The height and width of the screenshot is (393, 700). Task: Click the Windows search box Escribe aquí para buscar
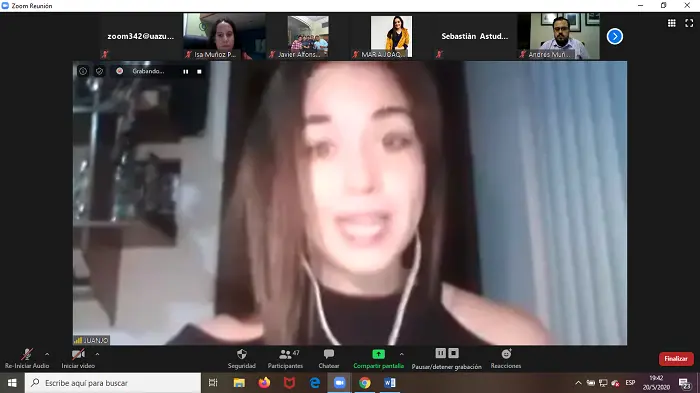pyautogui.click(x=113, y=383)
